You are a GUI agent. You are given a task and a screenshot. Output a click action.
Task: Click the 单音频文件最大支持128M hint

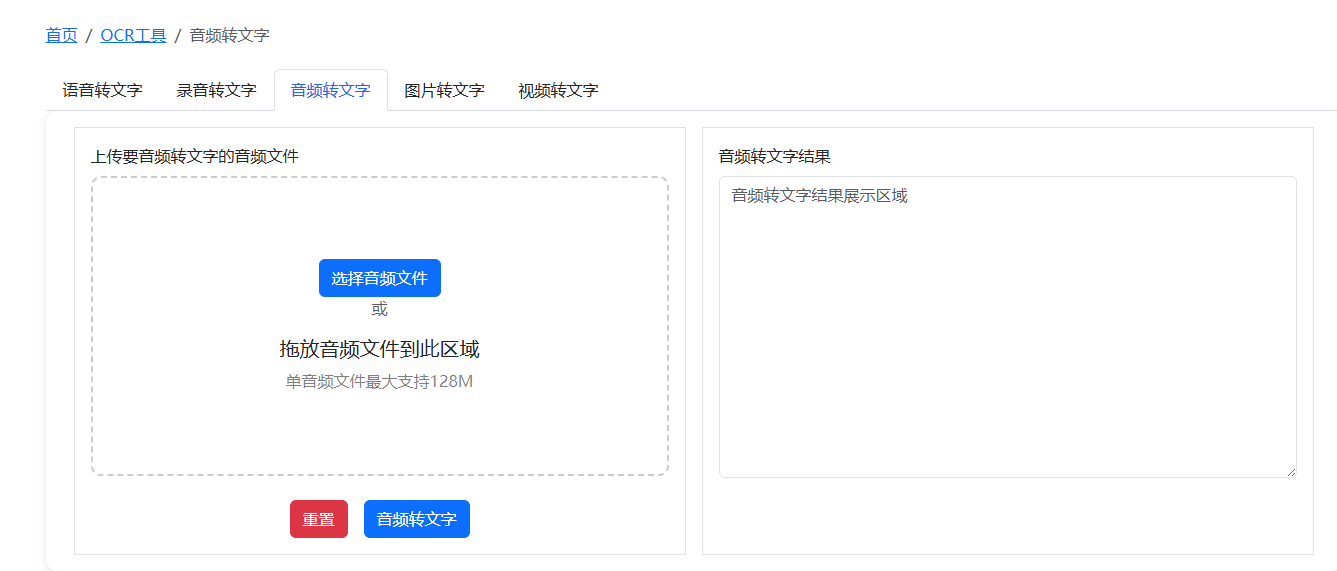coord(380,381)
